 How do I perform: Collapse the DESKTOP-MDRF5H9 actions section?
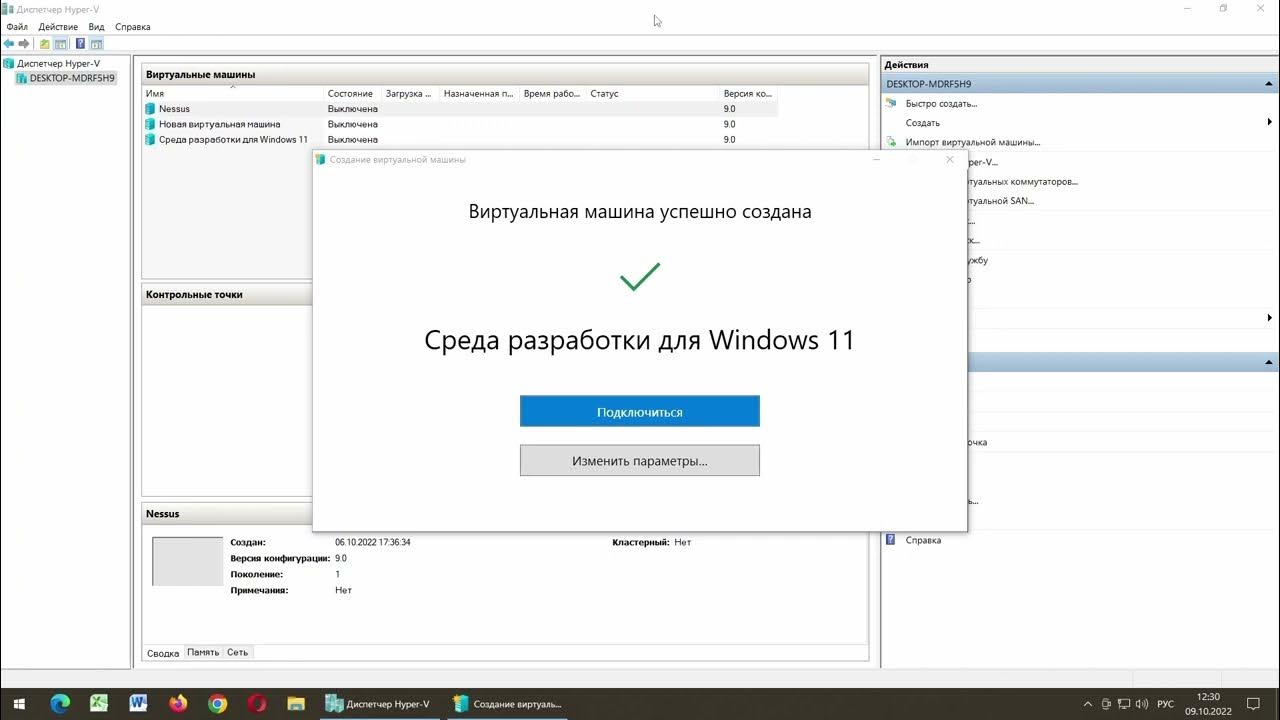1270,84
